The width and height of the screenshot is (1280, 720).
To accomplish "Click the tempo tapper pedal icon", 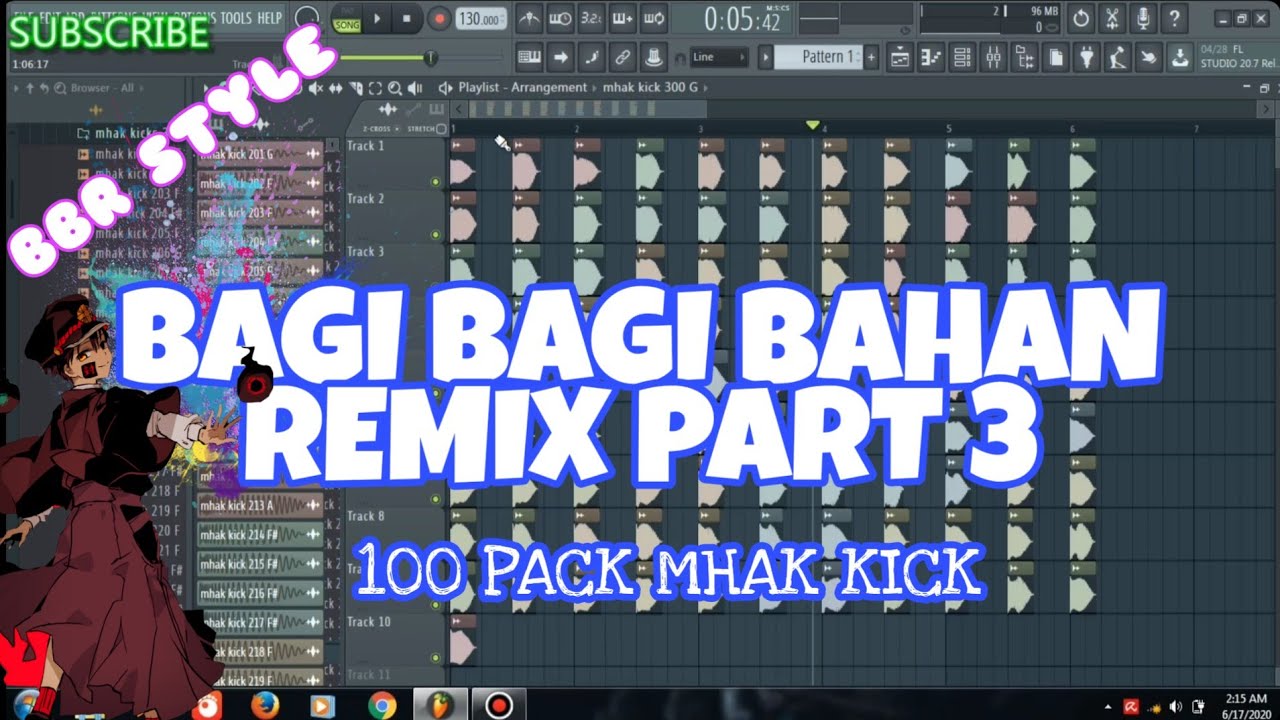I will [1117, 57].
